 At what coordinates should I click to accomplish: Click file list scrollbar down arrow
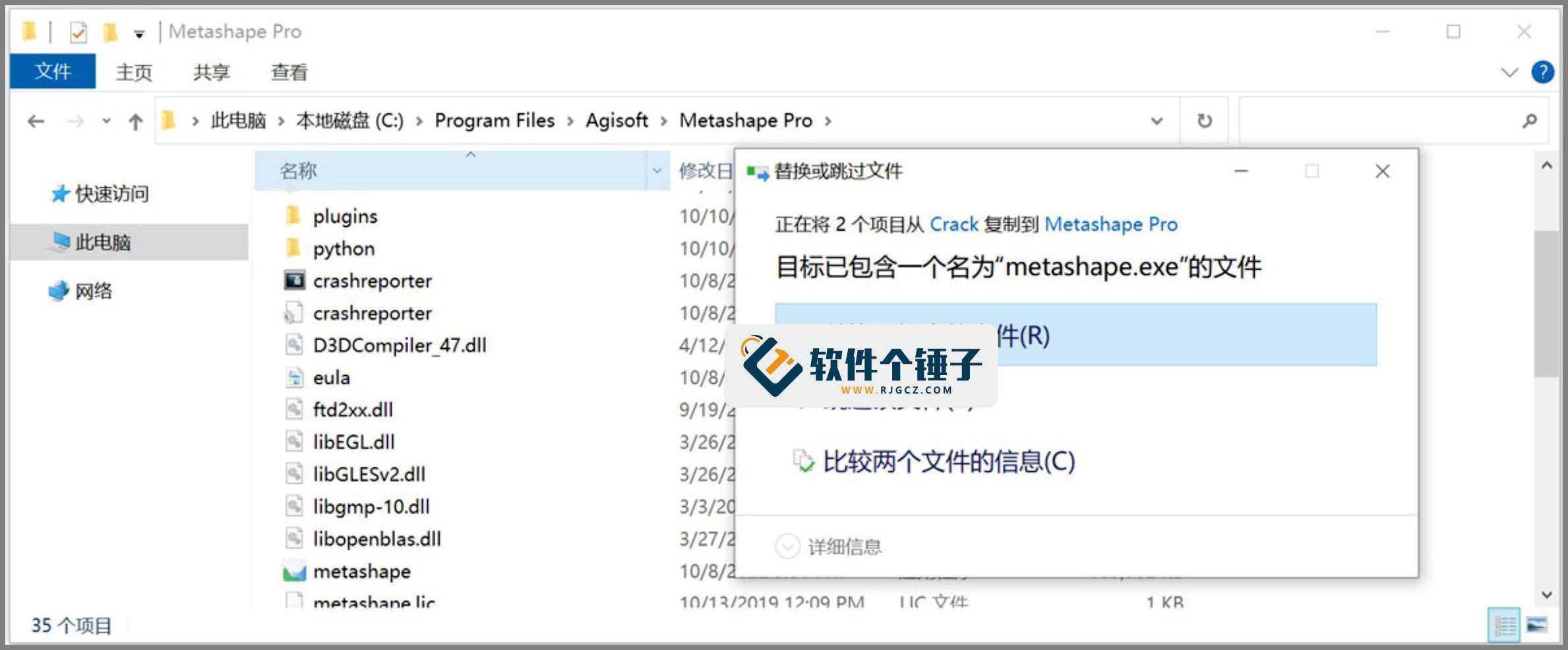pyautogui.click(x=1547, y=595)
